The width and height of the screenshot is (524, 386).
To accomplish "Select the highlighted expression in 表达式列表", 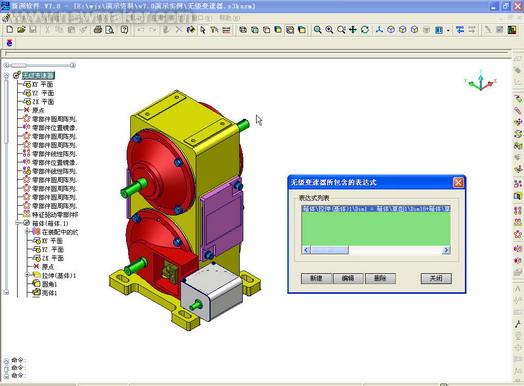I will [x=376, y=209].
